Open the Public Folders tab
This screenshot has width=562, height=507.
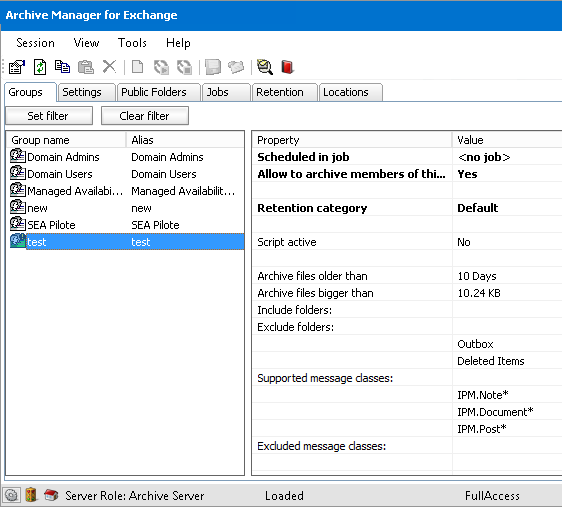click(158, 92)
